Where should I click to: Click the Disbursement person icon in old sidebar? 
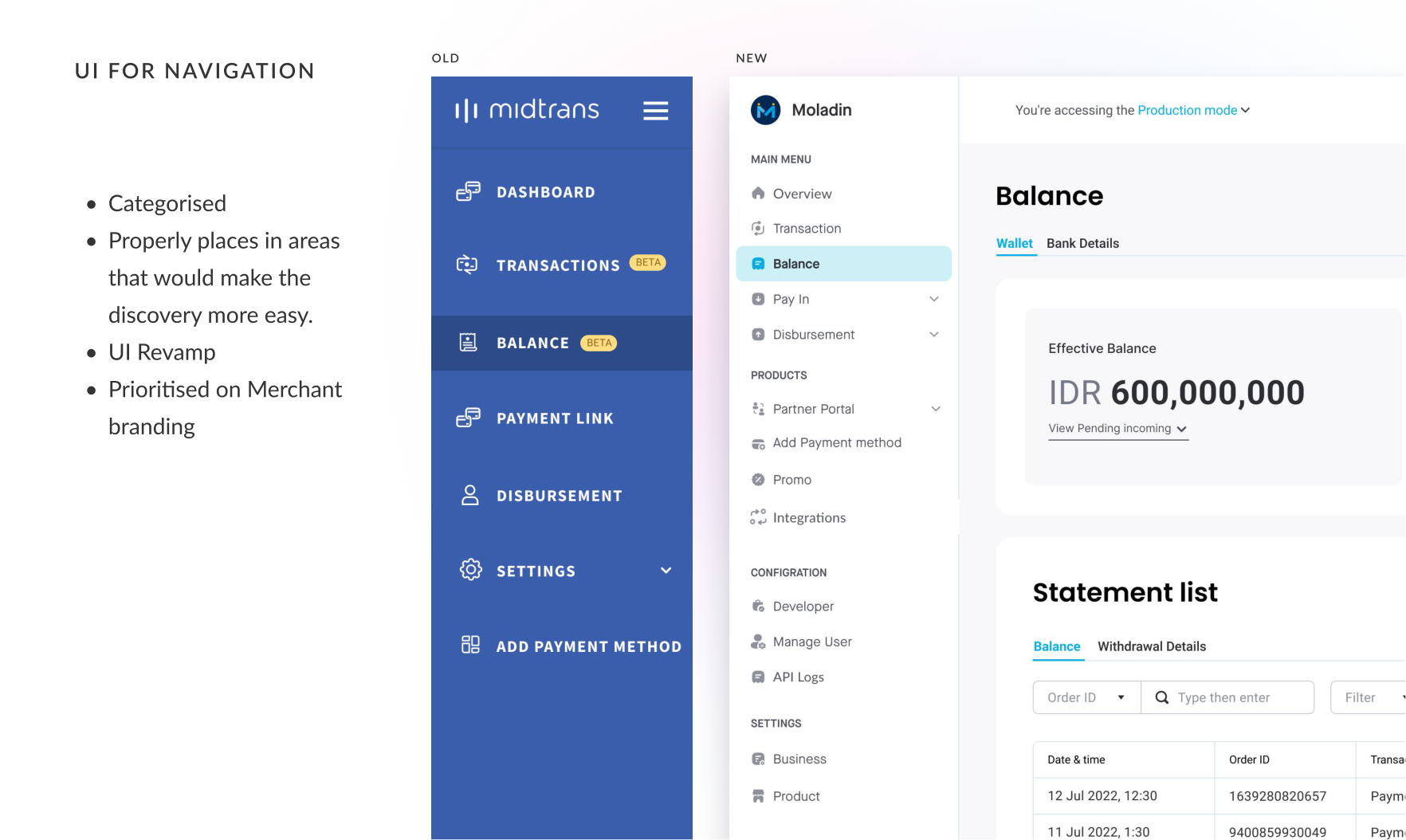(470, 495)
